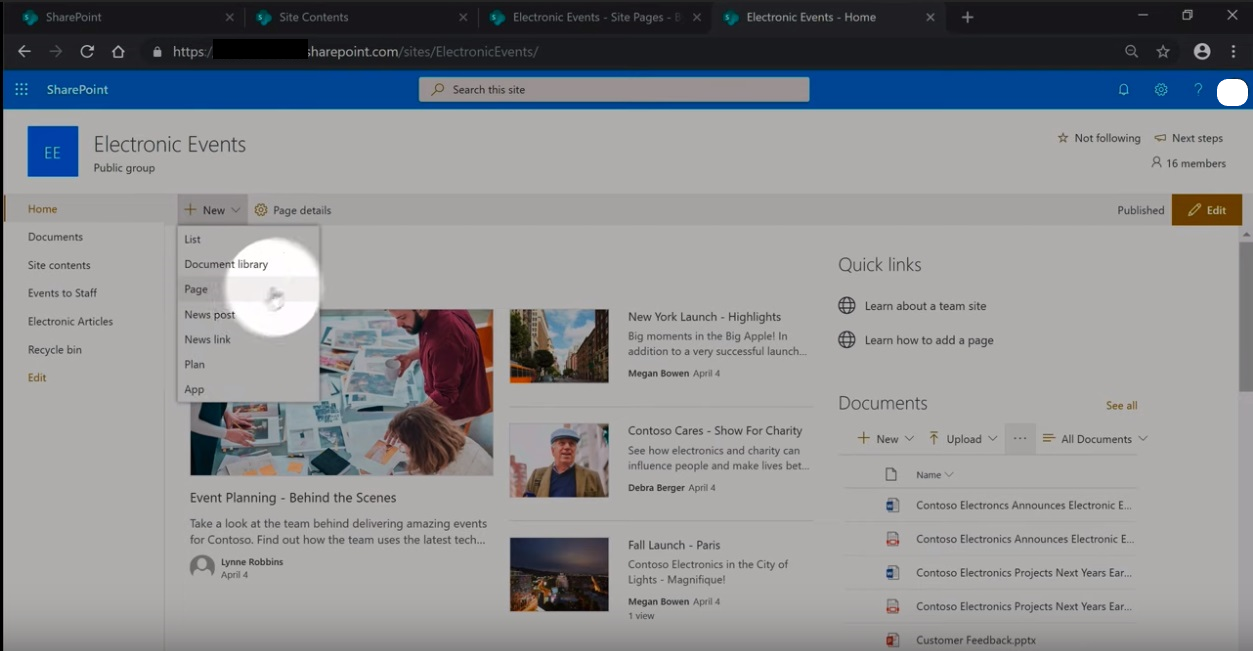This screenshot has height=651, width=1253.
Task: Switch to the Site Contents browser tab
Action: [x=360, y=17]
